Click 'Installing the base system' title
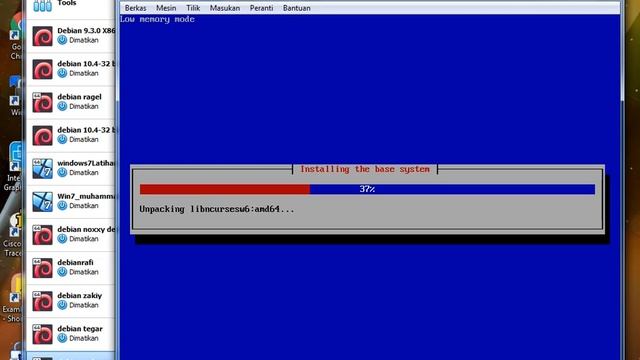640x360 pixels. (365, 169)
